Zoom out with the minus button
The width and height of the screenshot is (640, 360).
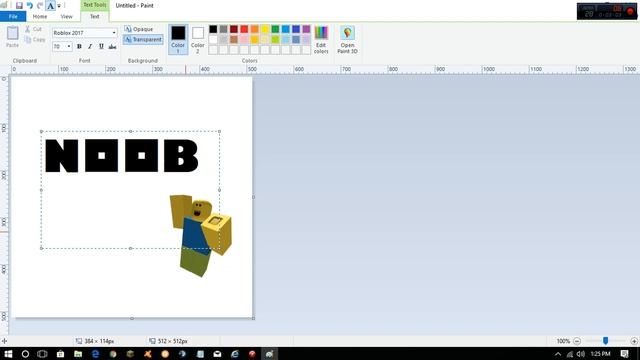[x=577, y=341]
